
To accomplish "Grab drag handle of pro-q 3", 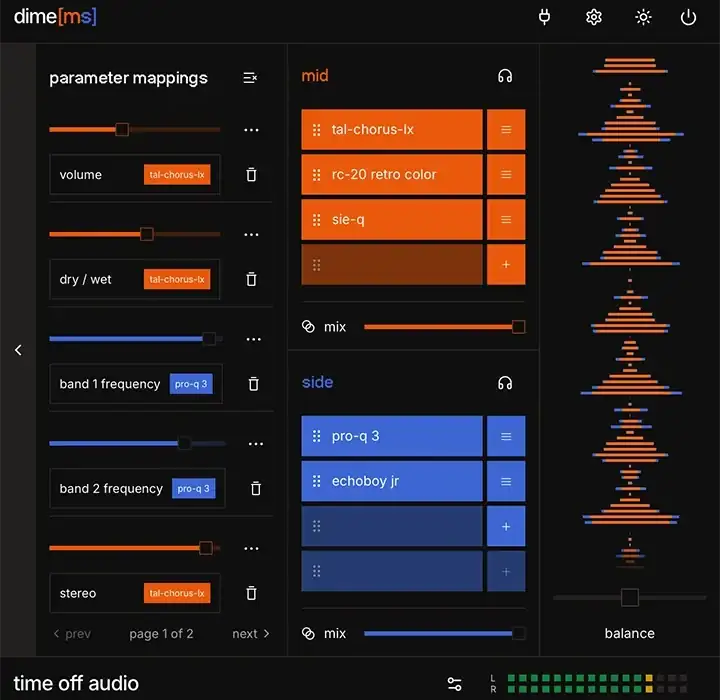I will click(x=316, y=436).
